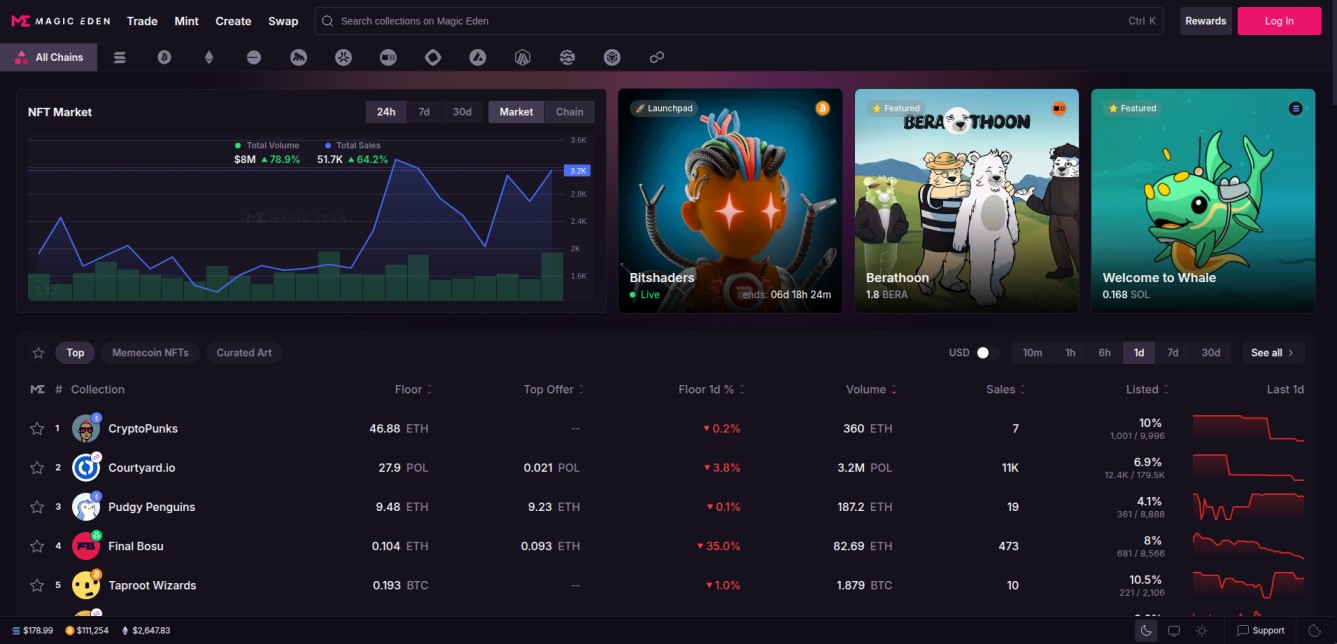Viewport: 1337px width, 644px height.
Task: Sort collections by Listed column
Action: pos(1147,389)
